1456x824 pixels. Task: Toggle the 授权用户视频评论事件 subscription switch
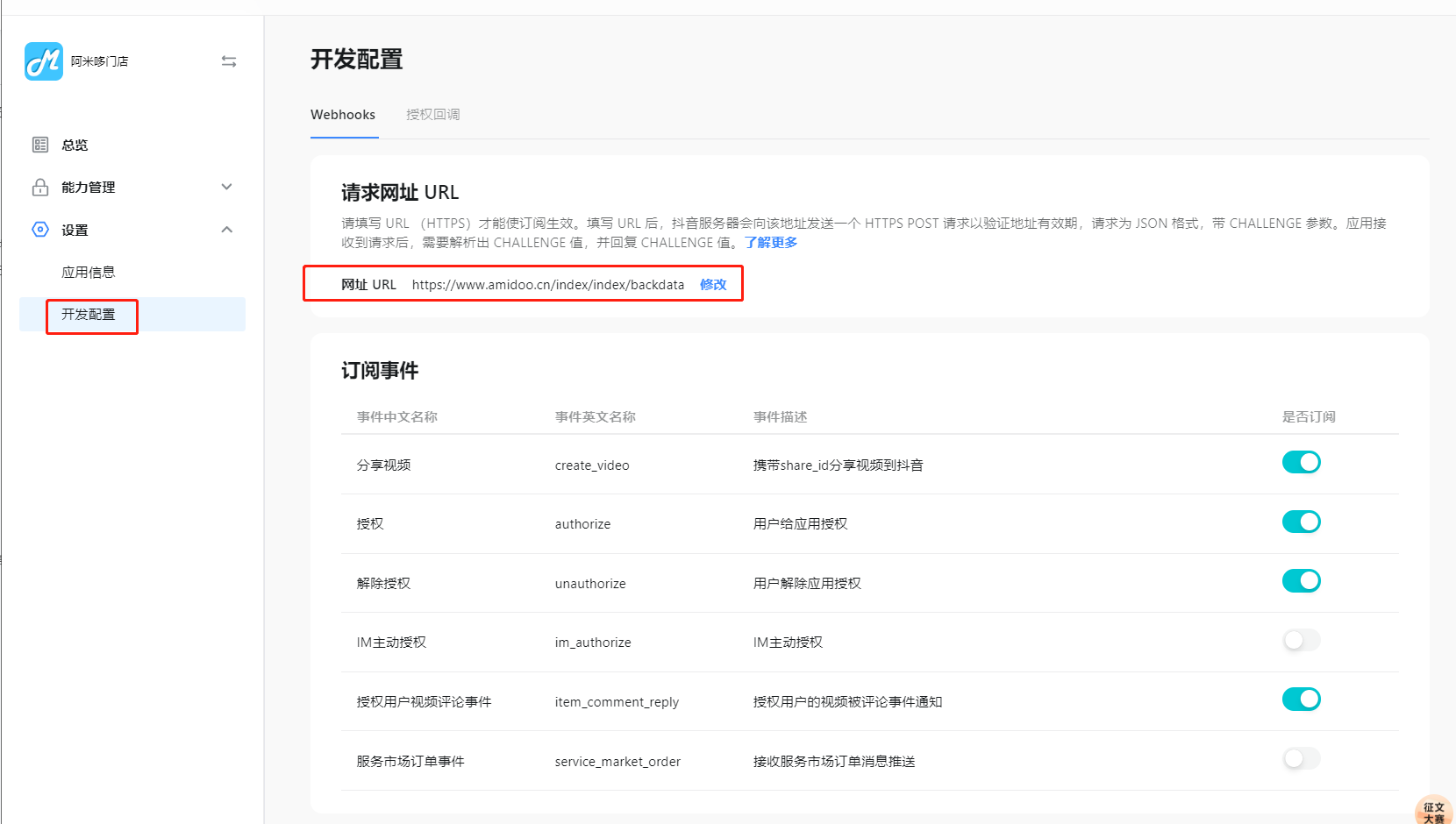coord(1302,699)
